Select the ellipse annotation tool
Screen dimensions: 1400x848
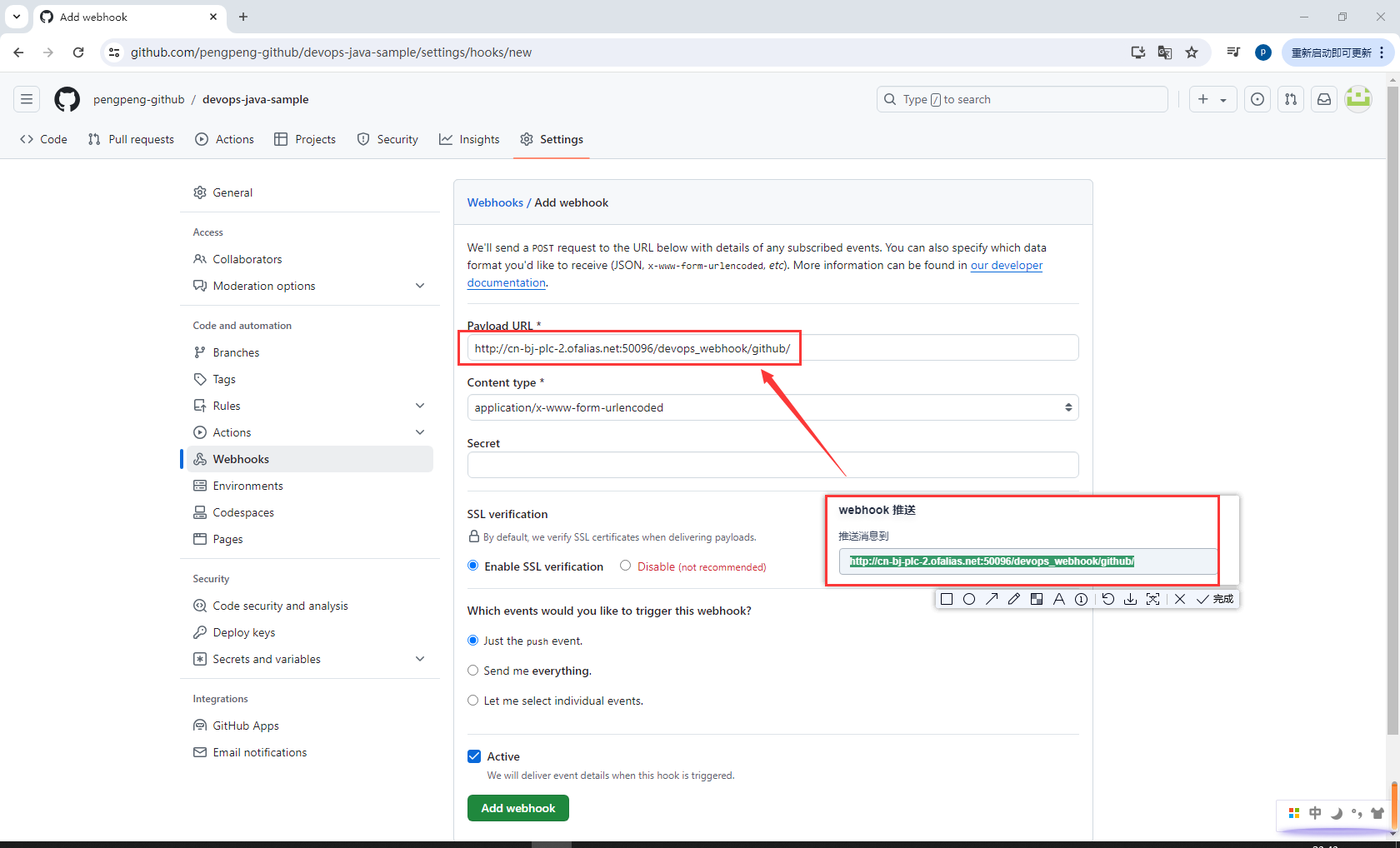pyautogui.click(x=969, y=599)
